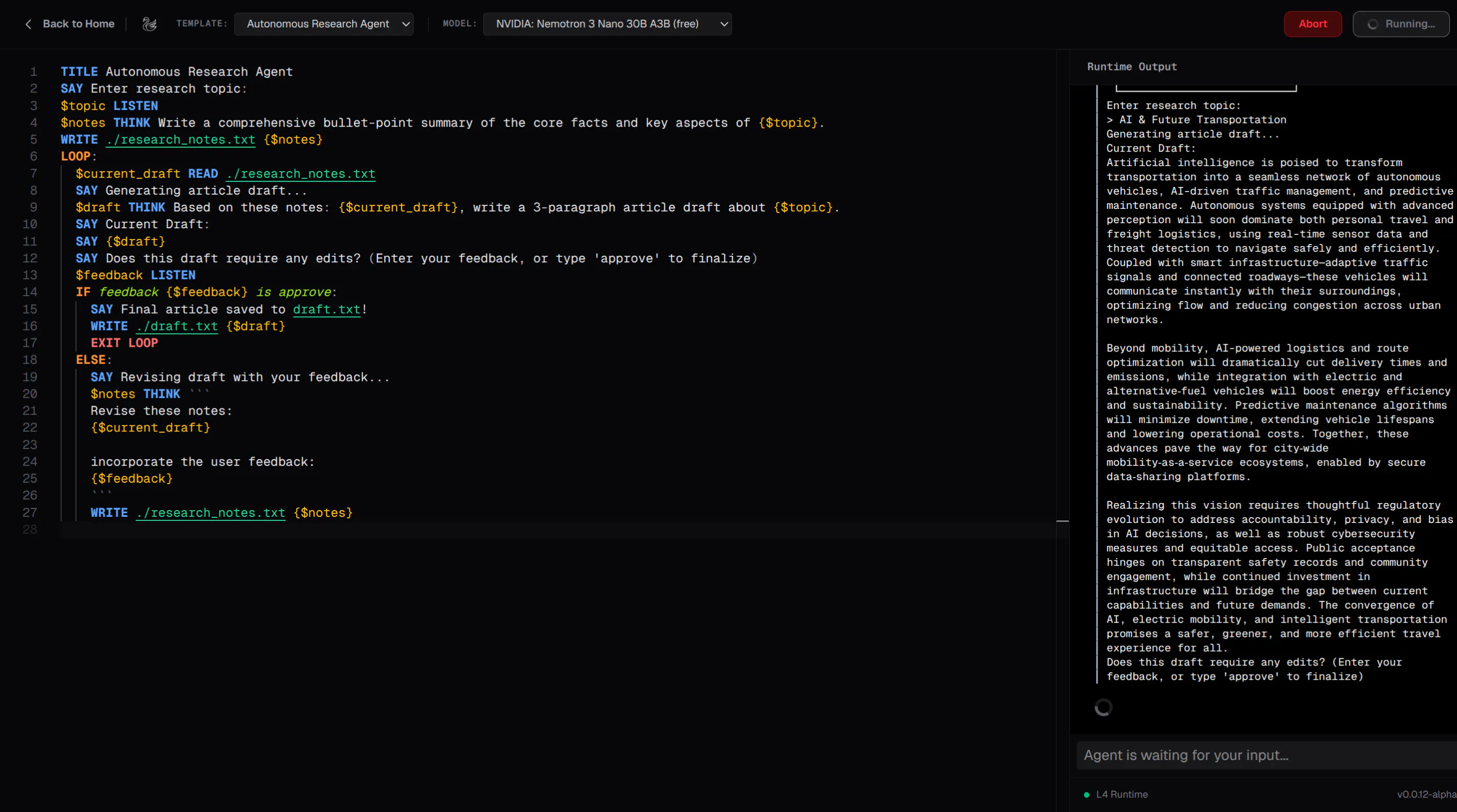Click '> AI & Future Transportation' output line
1457x812 pixels.
(1196, 120)
